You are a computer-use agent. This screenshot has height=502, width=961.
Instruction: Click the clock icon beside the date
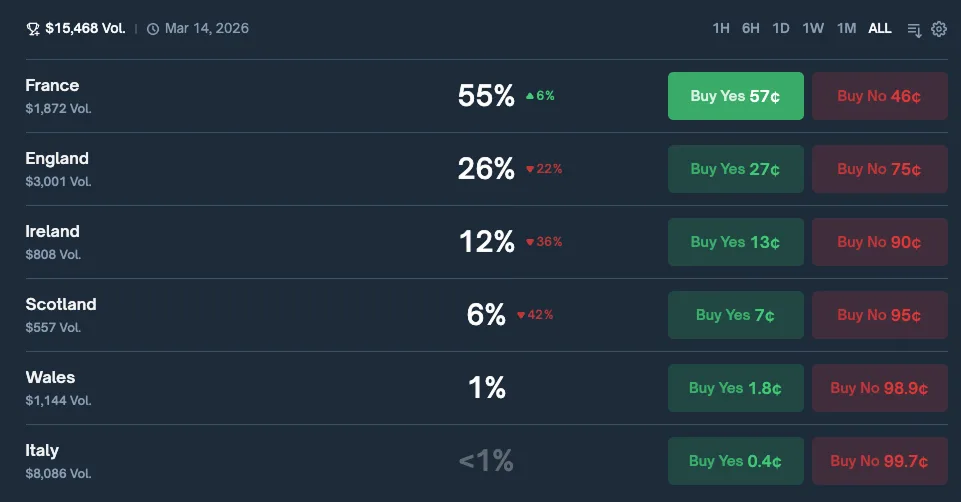[153, 29]
